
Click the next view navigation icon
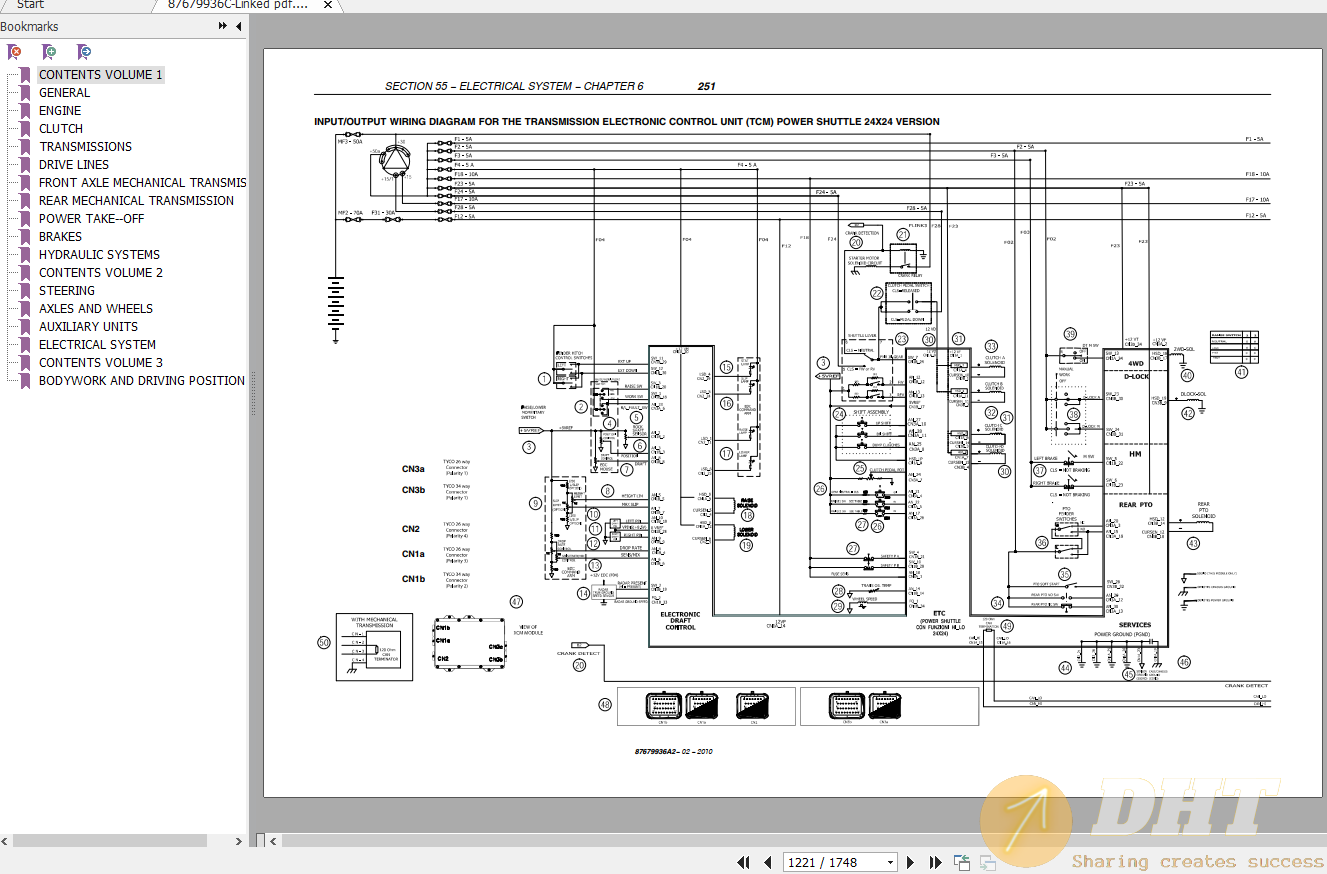click(x=987, y=862)
